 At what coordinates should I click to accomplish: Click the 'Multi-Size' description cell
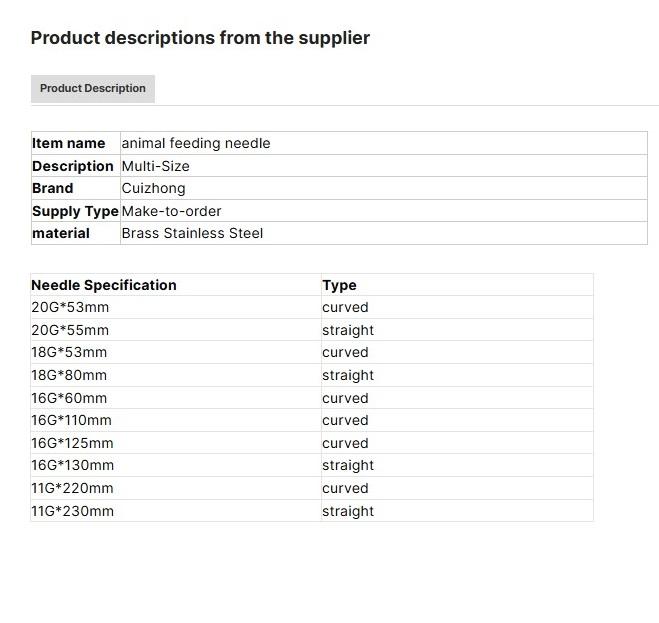tap(156, 166)
